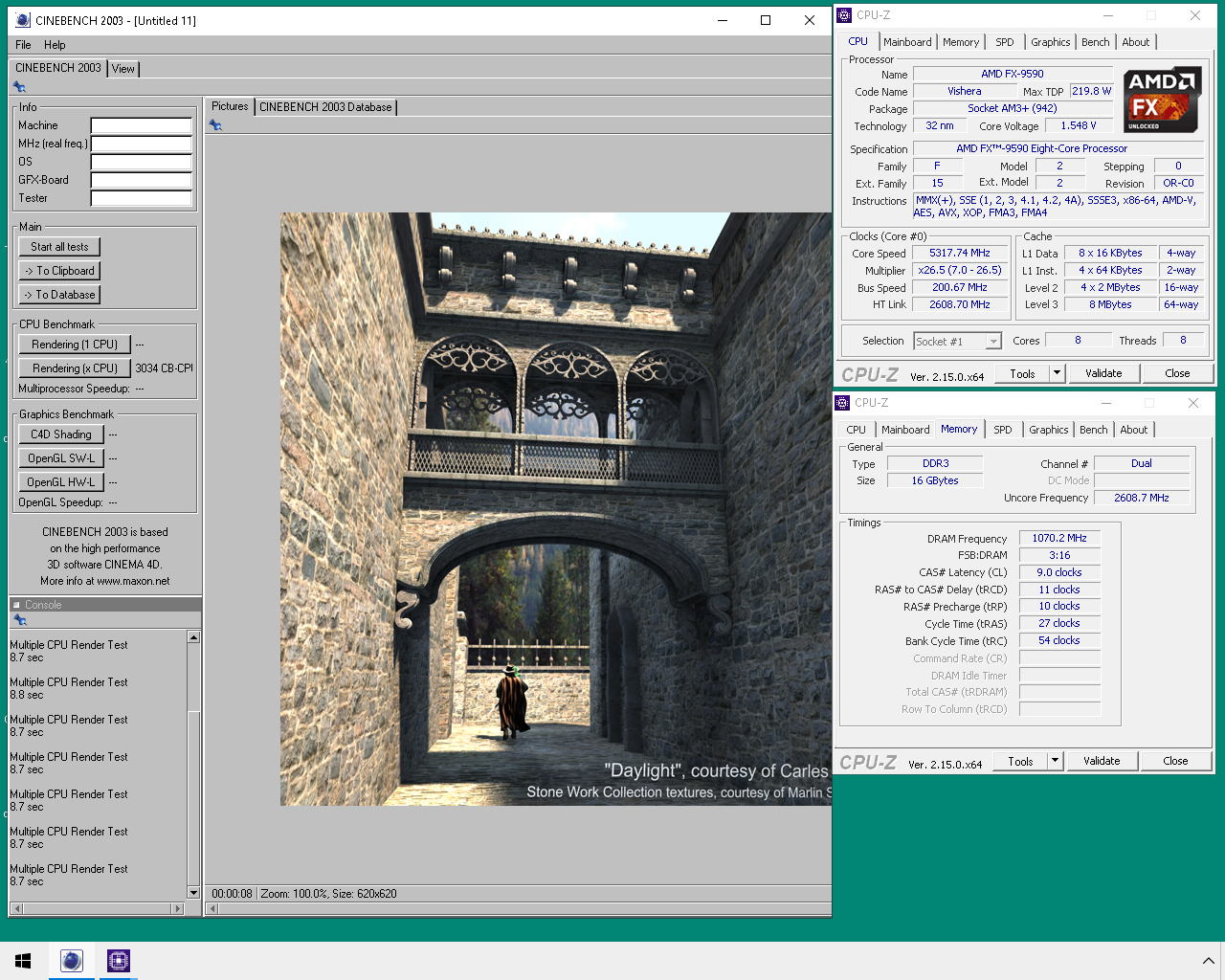Open Tools dropdown arrow in lower CPU-Z
The image size is (1225, 980).
click(x=1055, y=761)
